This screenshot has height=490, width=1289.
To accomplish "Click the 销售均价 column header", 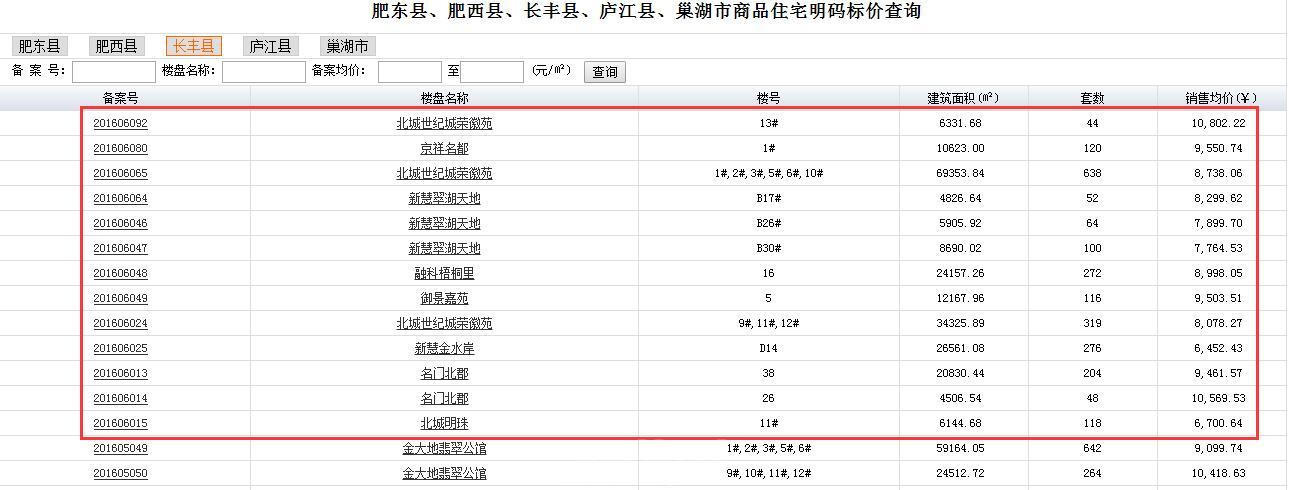I will tap(1220, 98).
